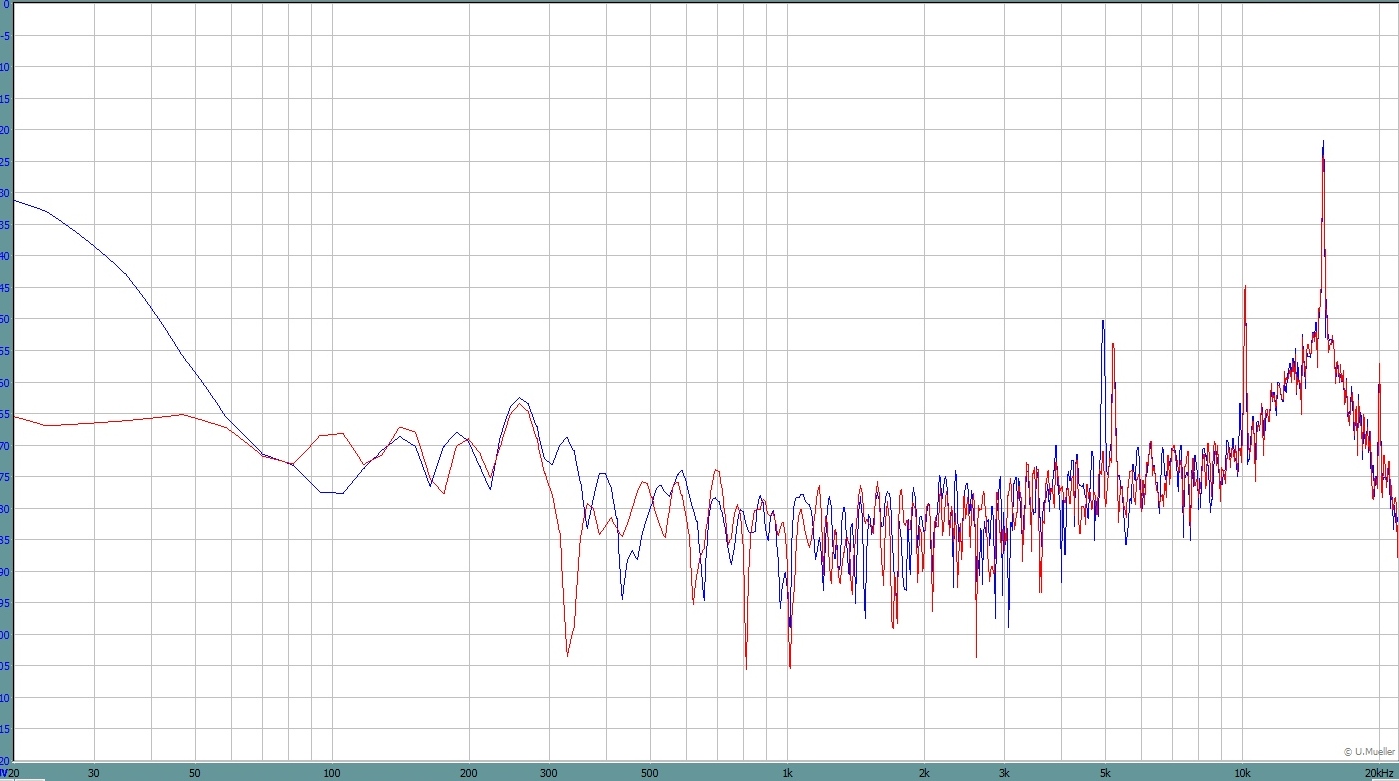
Task: Select the 100 frequency axis label
Action: point(332,773)
